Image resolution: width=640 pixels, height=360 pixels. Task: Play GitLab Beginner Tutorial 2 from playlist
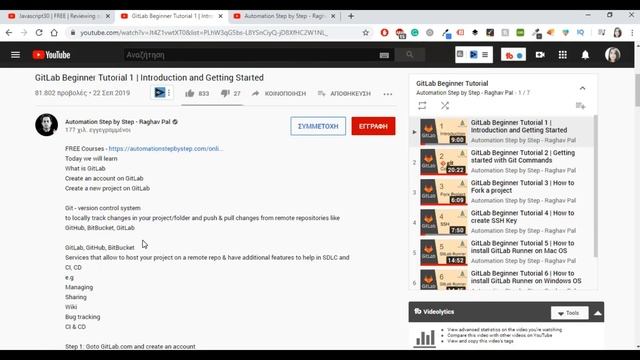(502, 162)
